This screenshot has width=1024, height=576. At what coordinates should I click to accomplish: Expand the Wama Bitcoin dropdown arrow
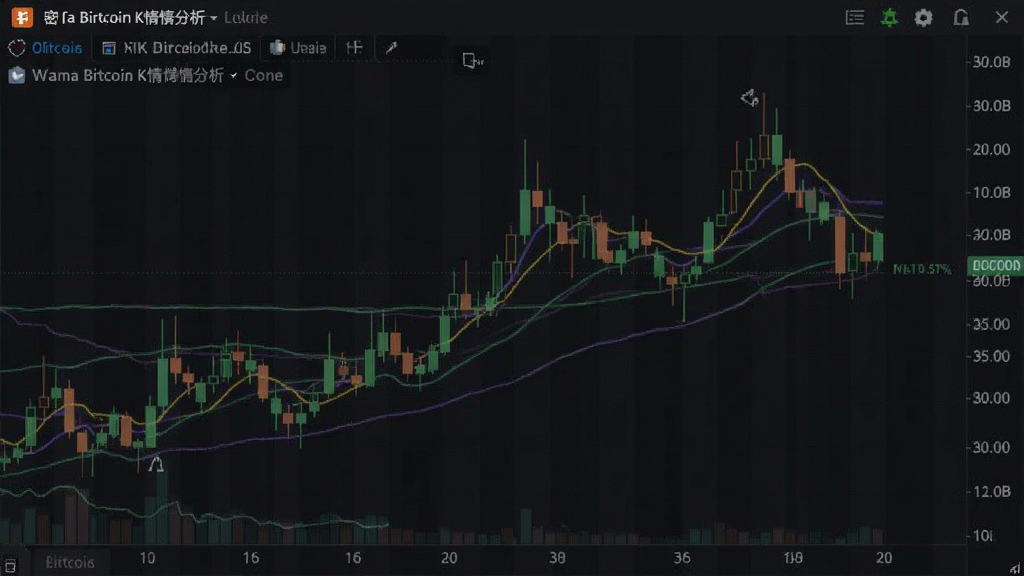point(233,76)
